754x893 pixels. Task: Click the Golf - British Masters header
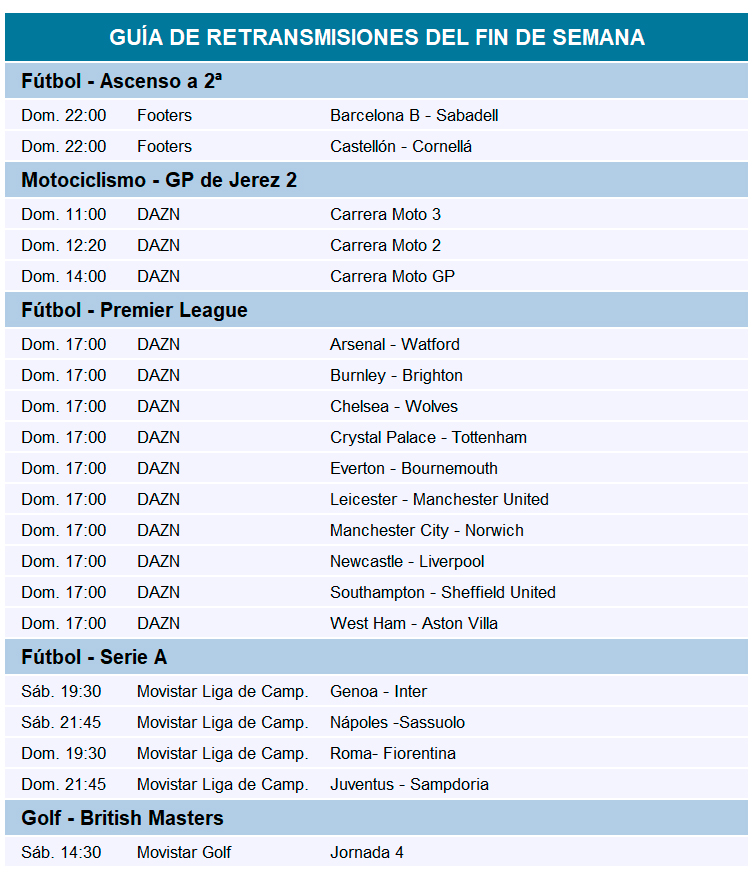122,819
